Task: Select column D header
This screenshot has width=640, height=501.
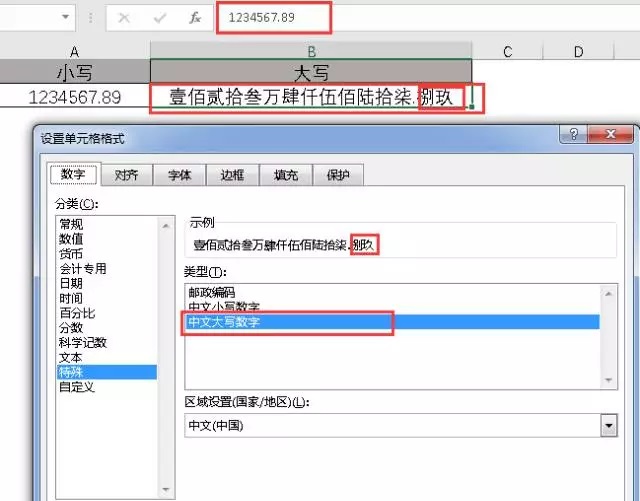Action: click(578, 51)
